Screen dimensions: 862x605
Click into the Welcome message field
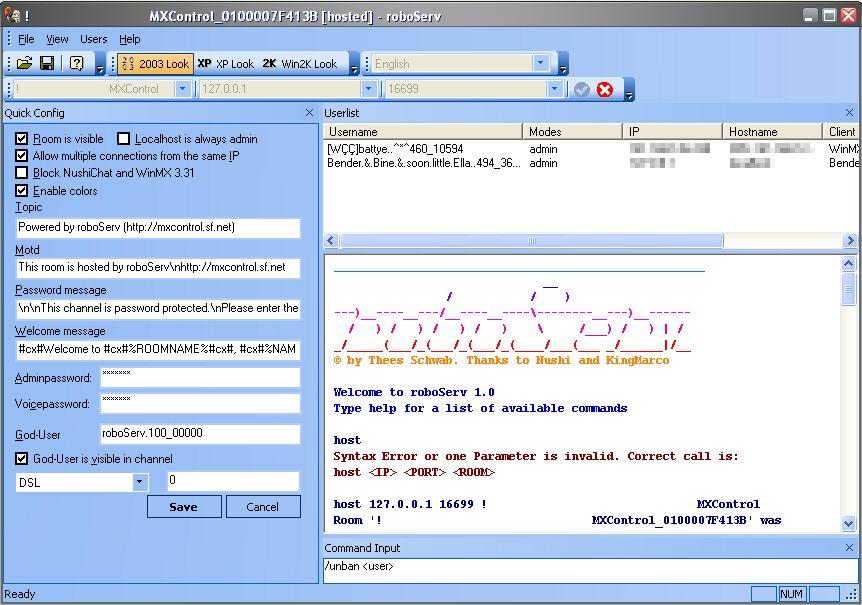(x=158, y=349)
